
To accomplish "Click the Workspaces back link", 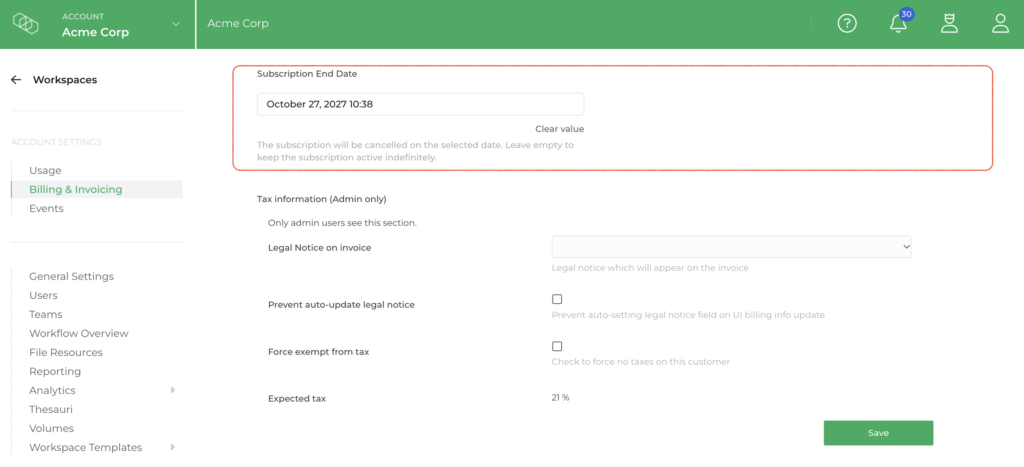I will 65,80.
